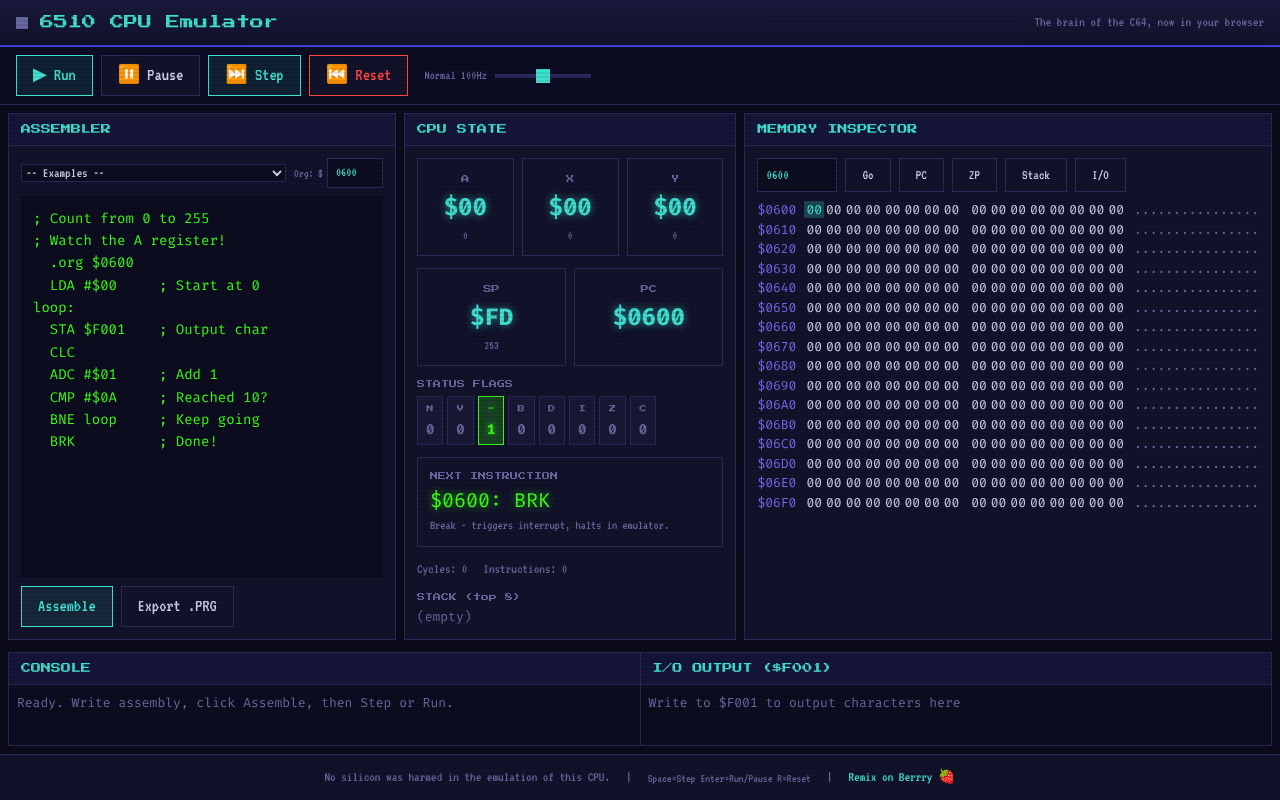Click the strawberry icon in footer

[946, 776]
